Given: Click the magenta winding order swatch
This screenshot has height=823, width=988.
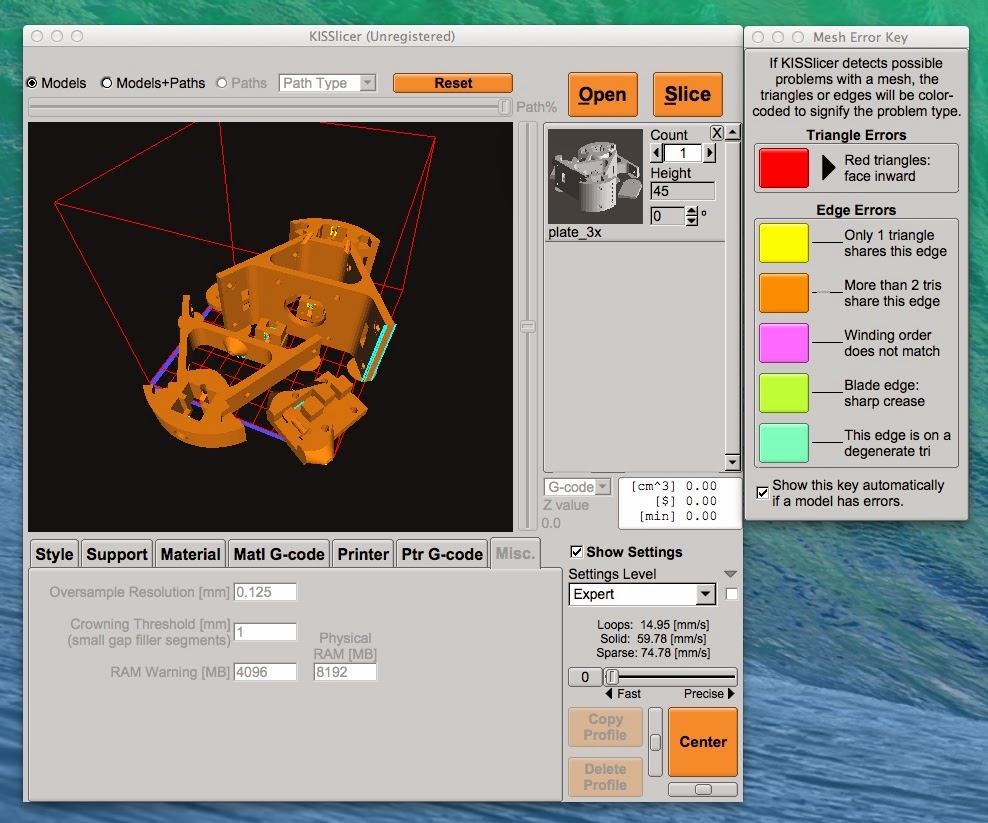Looking at the screenshot, I should tap(783, 343).
